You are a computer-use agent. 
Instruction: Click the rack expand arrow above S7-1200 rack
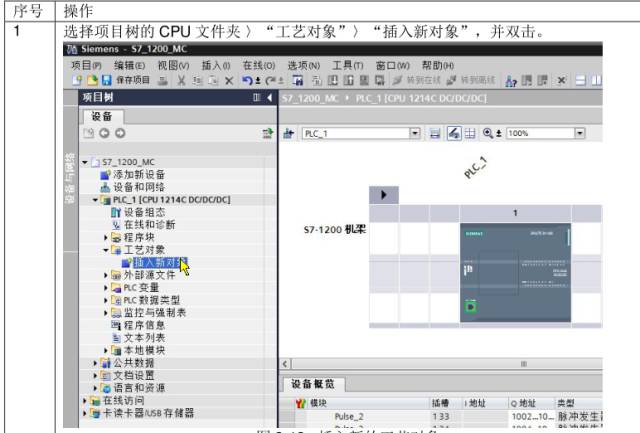point(384,195)
